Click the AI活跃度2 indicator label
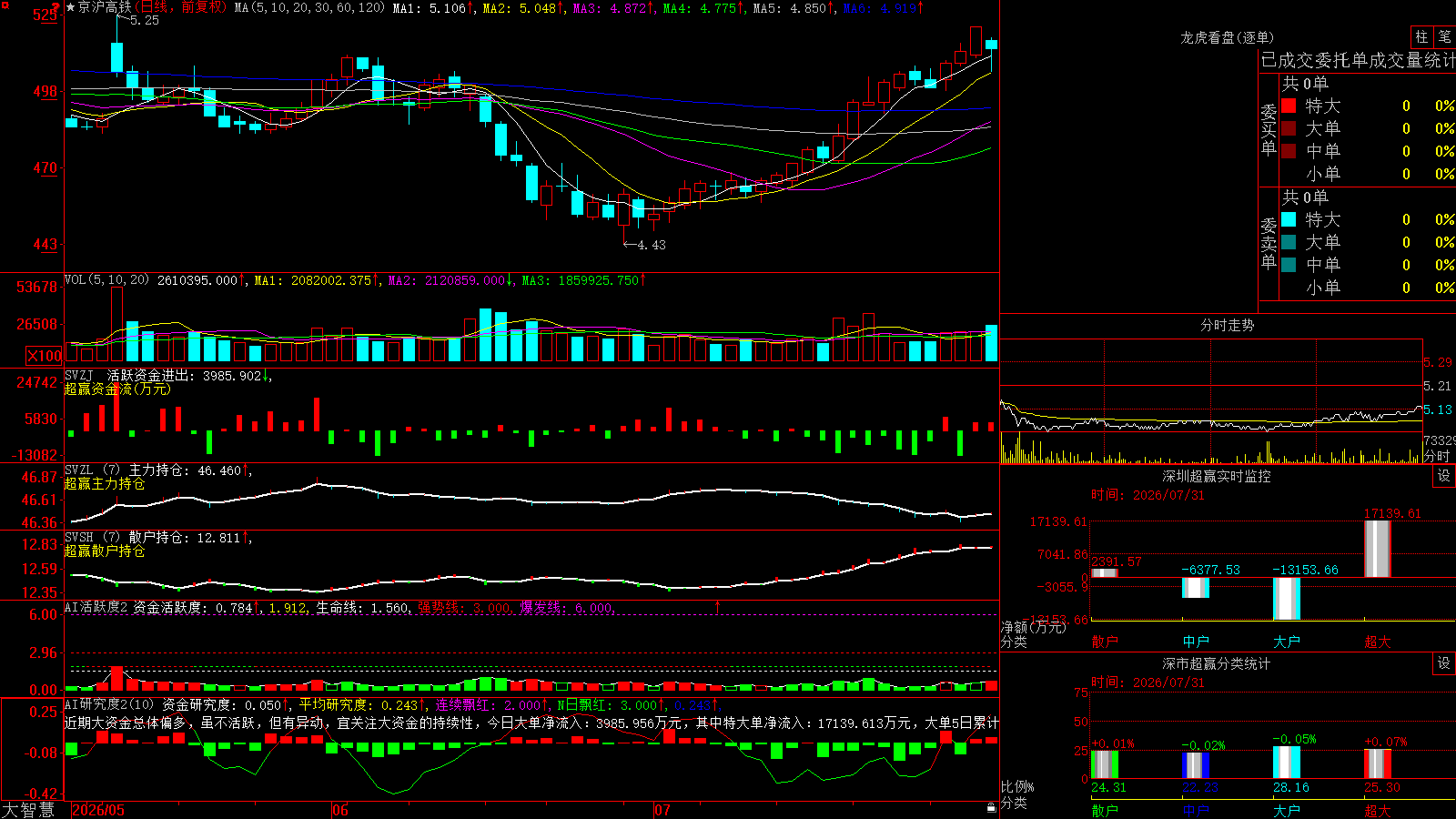Viewport: 1456px width, 819px height. point(96,607)
